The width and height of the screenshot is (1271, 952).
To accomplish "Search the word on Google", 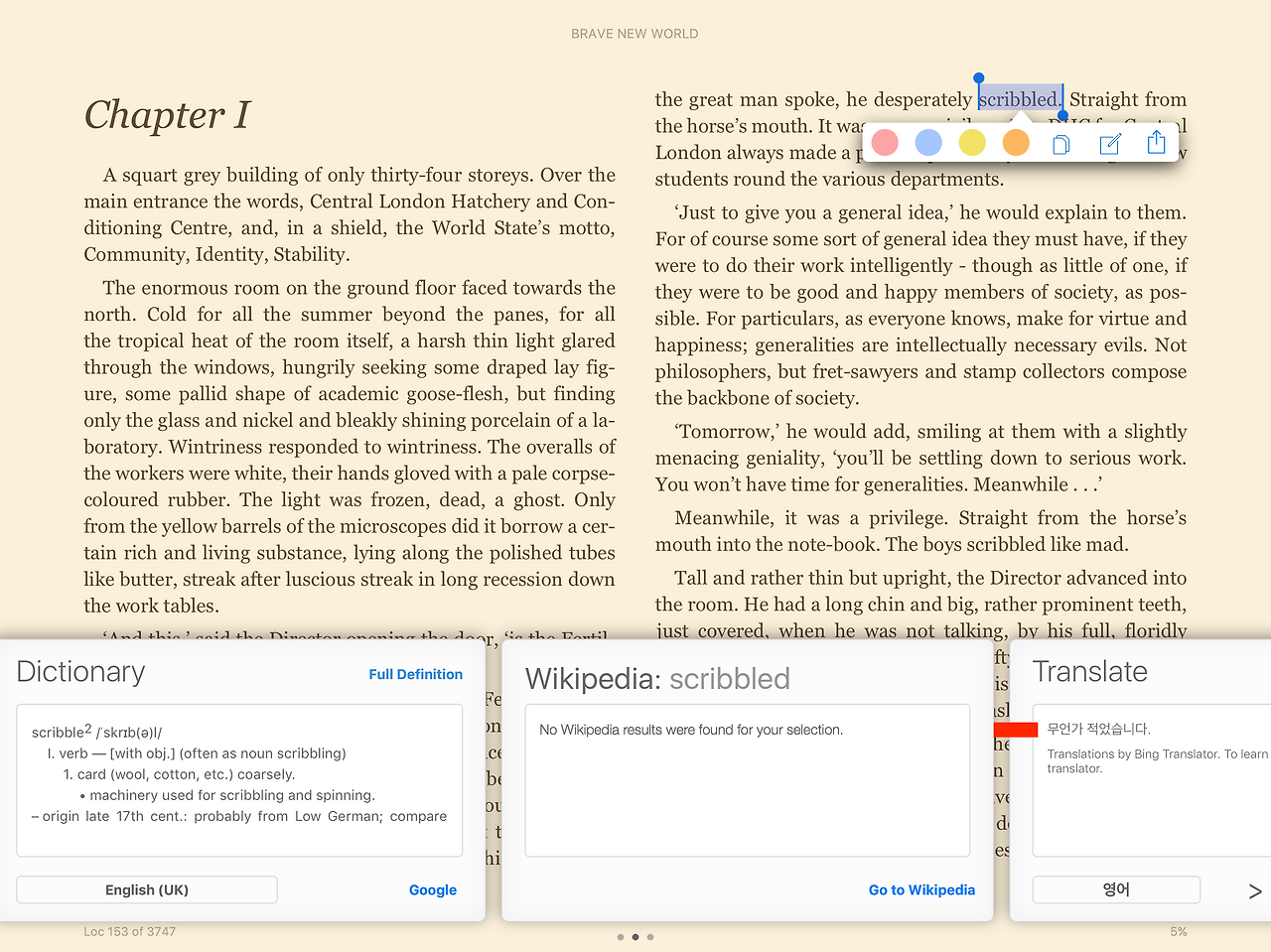I will 433,889.
